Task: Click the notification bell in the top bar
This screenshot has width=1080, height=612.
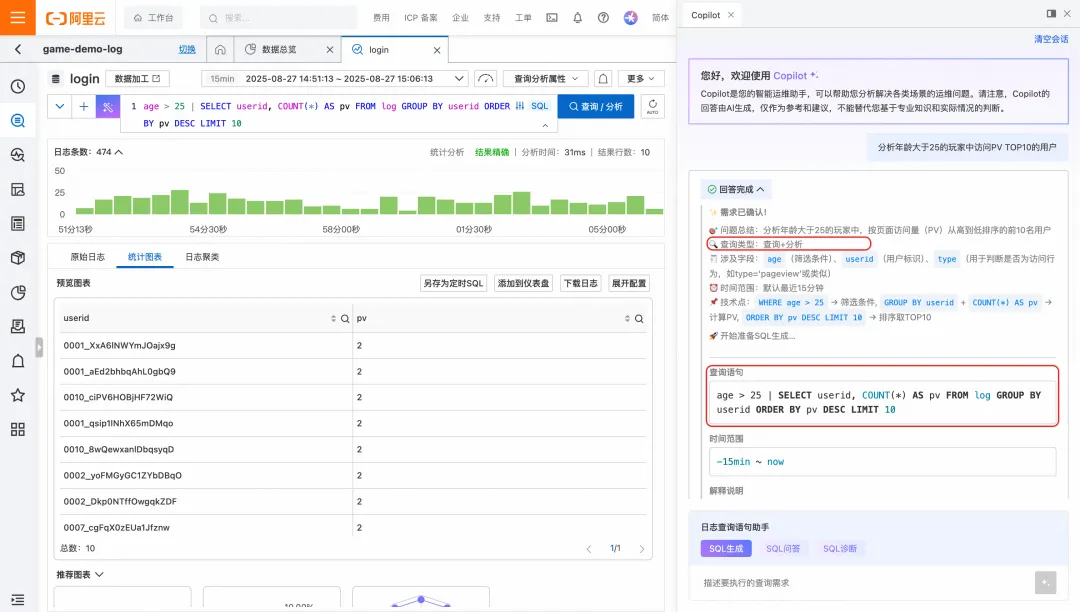Action: (577, 18)
